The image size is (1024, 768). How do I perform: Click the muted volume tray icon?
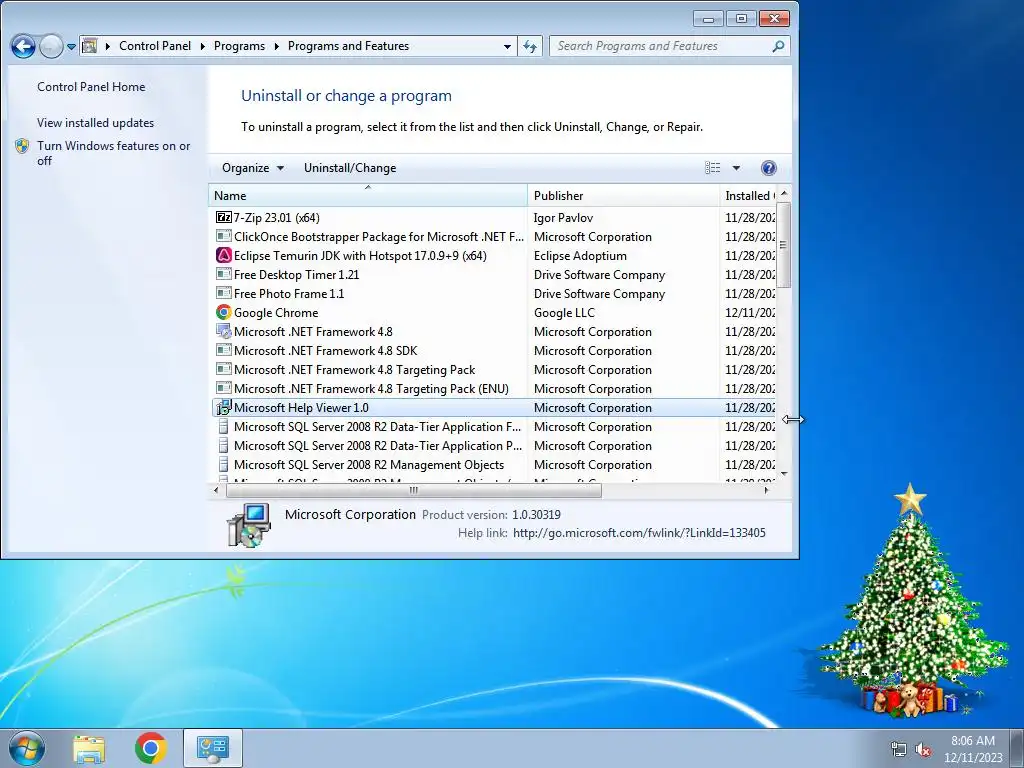[x=923, y=750]
